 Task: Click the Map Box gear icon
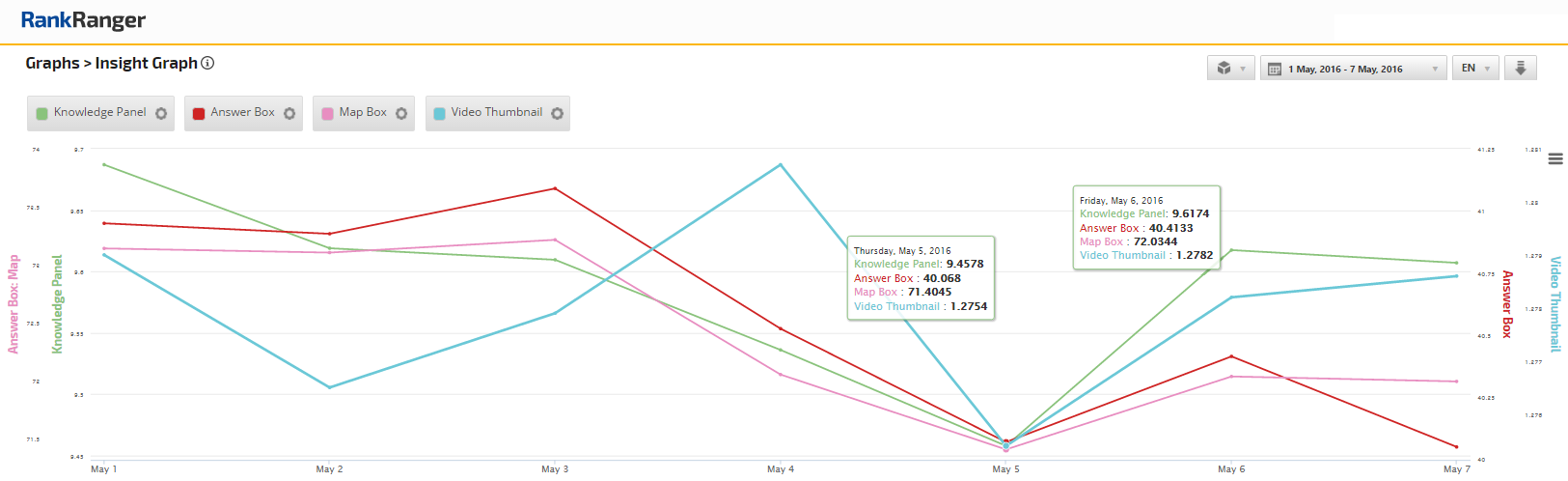click(401, 113)
